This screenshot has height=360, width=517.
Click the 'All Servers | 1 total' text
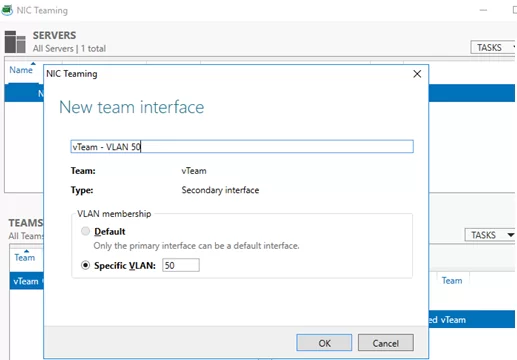(x=69, y=49)
